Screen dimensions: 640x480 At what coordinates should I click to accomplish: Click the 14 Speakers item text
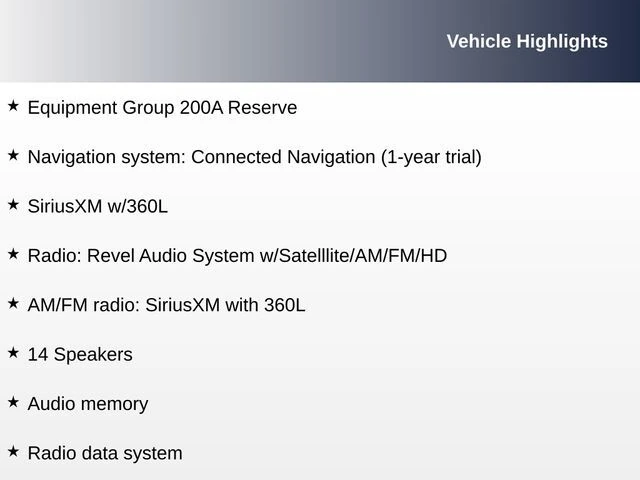click(x=79, y=354)
